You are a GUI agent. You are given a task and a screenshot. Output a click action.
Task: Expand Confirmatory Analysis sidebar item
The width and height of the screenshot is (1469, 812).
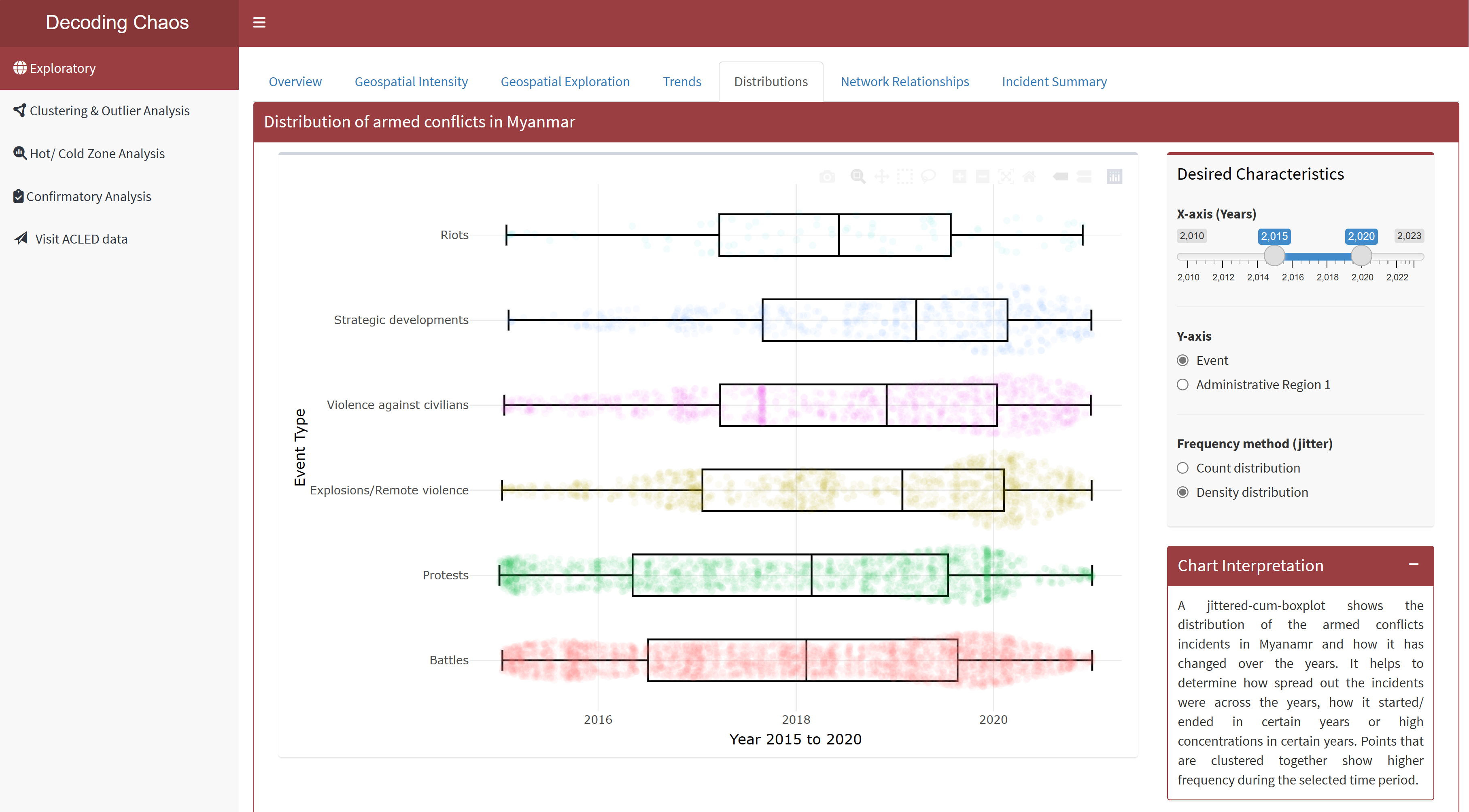[x=88, y=196]
